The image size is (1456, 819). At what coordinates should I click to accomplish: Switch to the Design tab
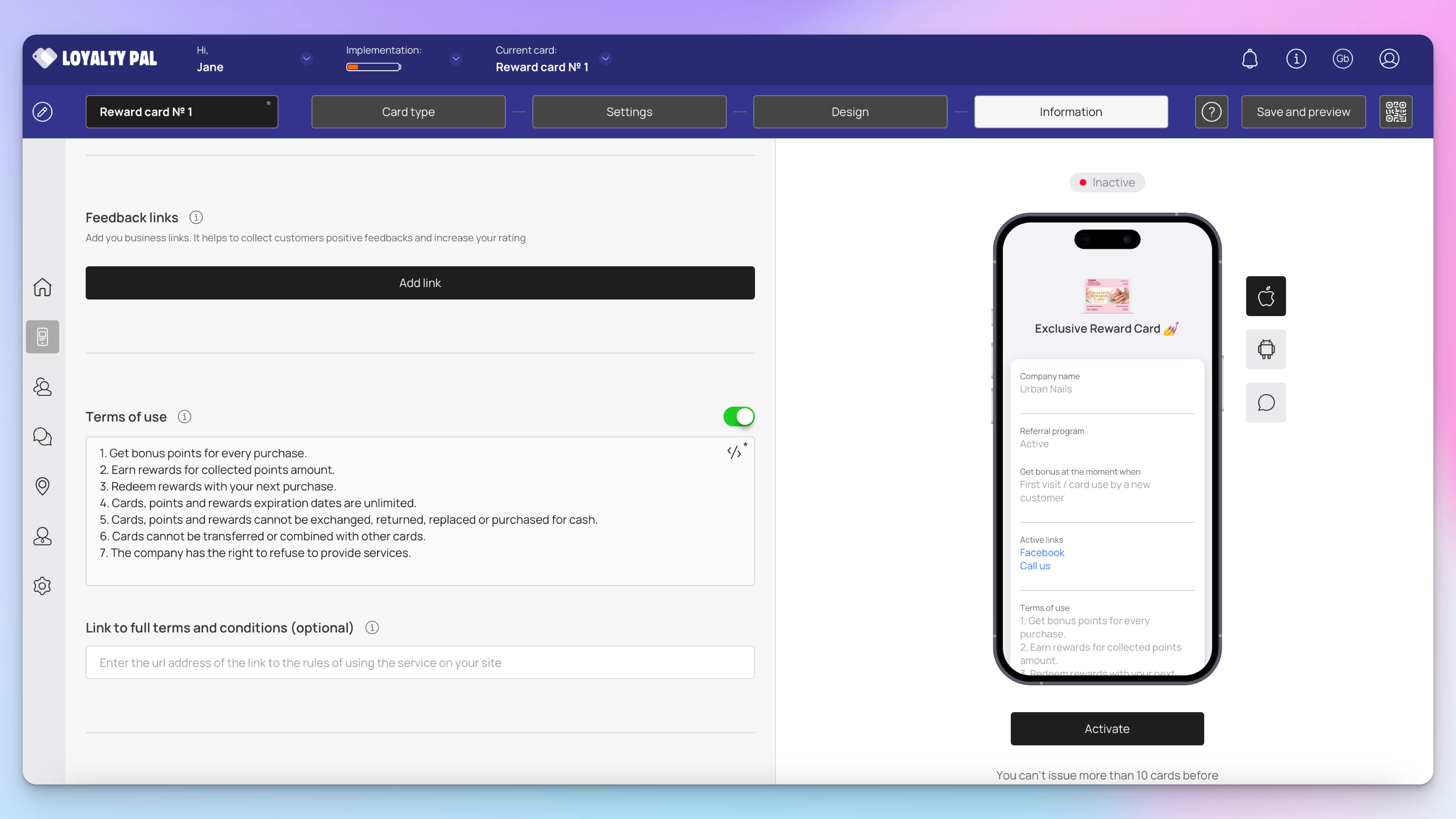(x=850, y=112)
